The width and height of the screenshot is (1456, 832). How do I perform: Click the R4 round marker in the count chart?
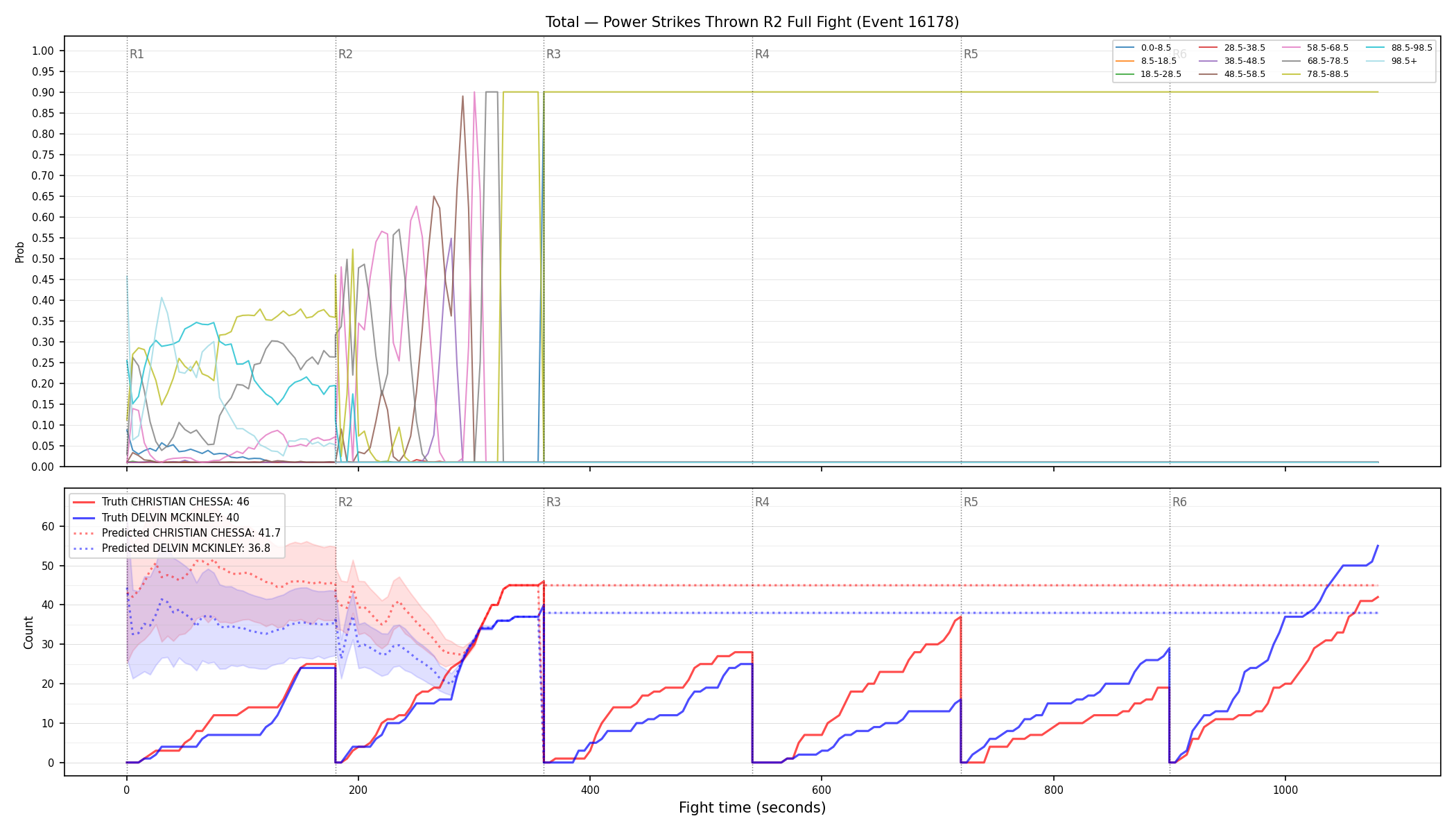coord(762,502)
